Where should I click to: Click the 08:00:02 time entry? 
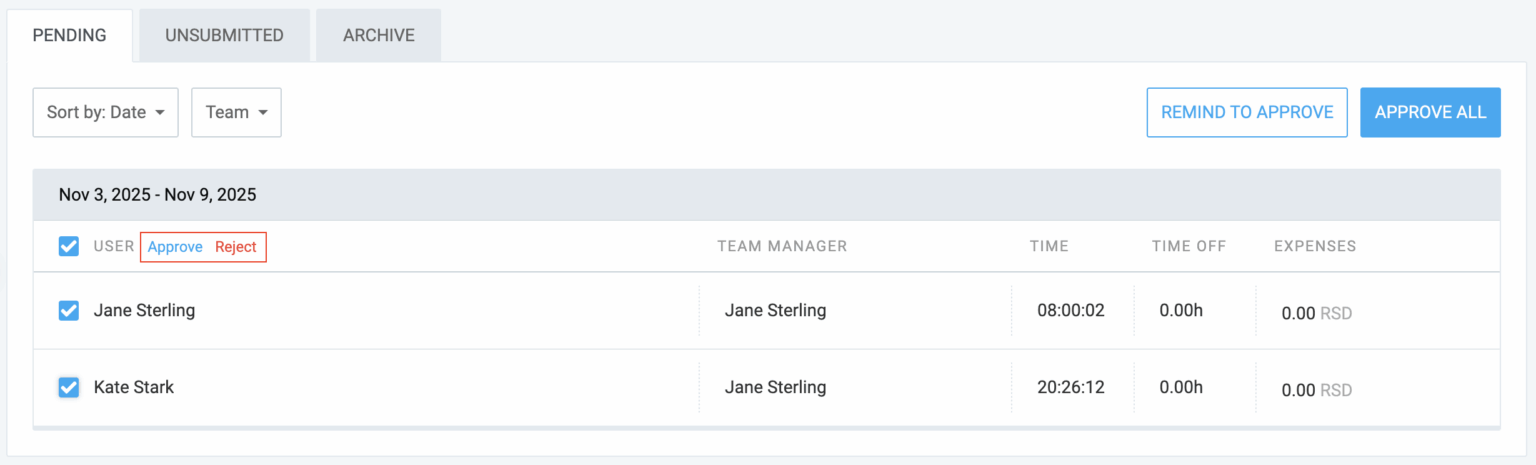[x=1070, y=310]
